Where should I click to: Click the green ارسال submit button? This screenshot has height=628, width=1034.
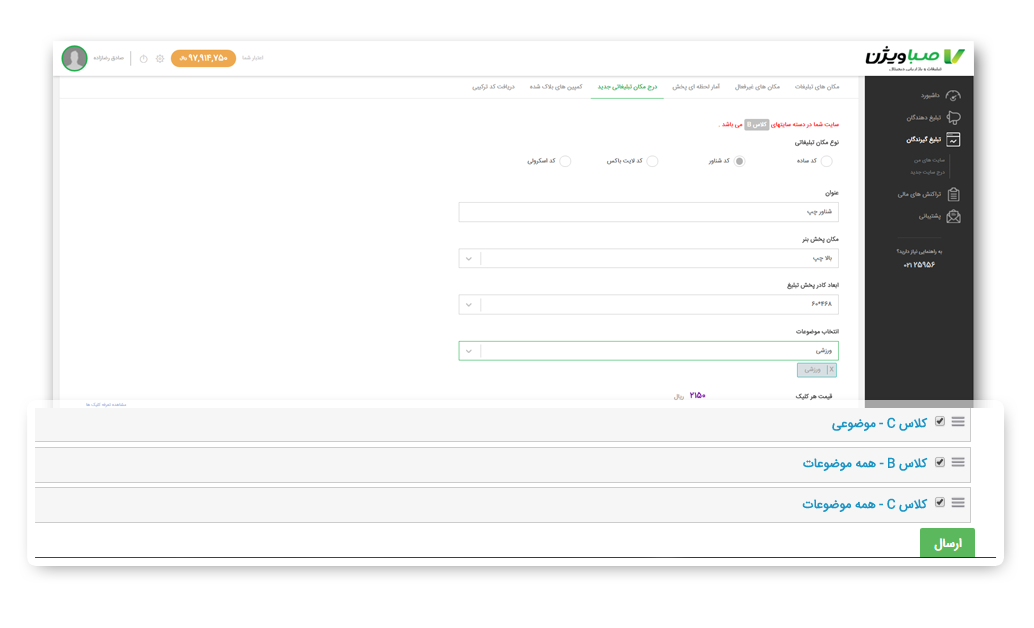[947, 543]
